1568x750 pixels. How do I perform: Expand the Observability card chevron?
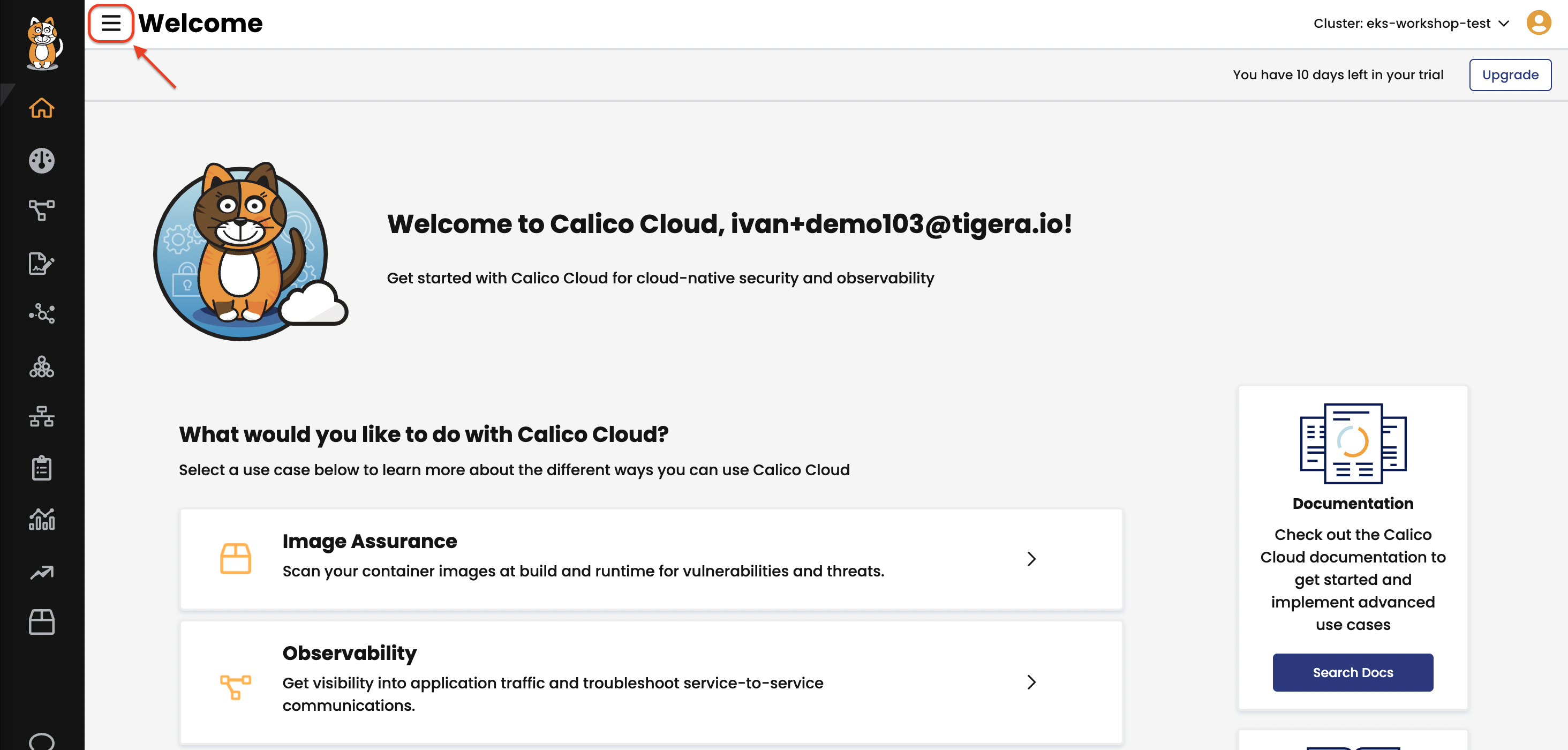coord(1031,682)
